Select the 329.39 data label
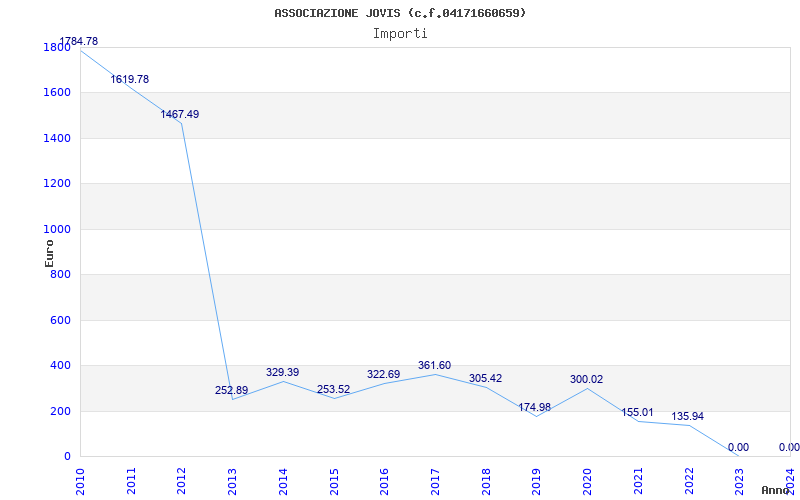 click(283, 372)
